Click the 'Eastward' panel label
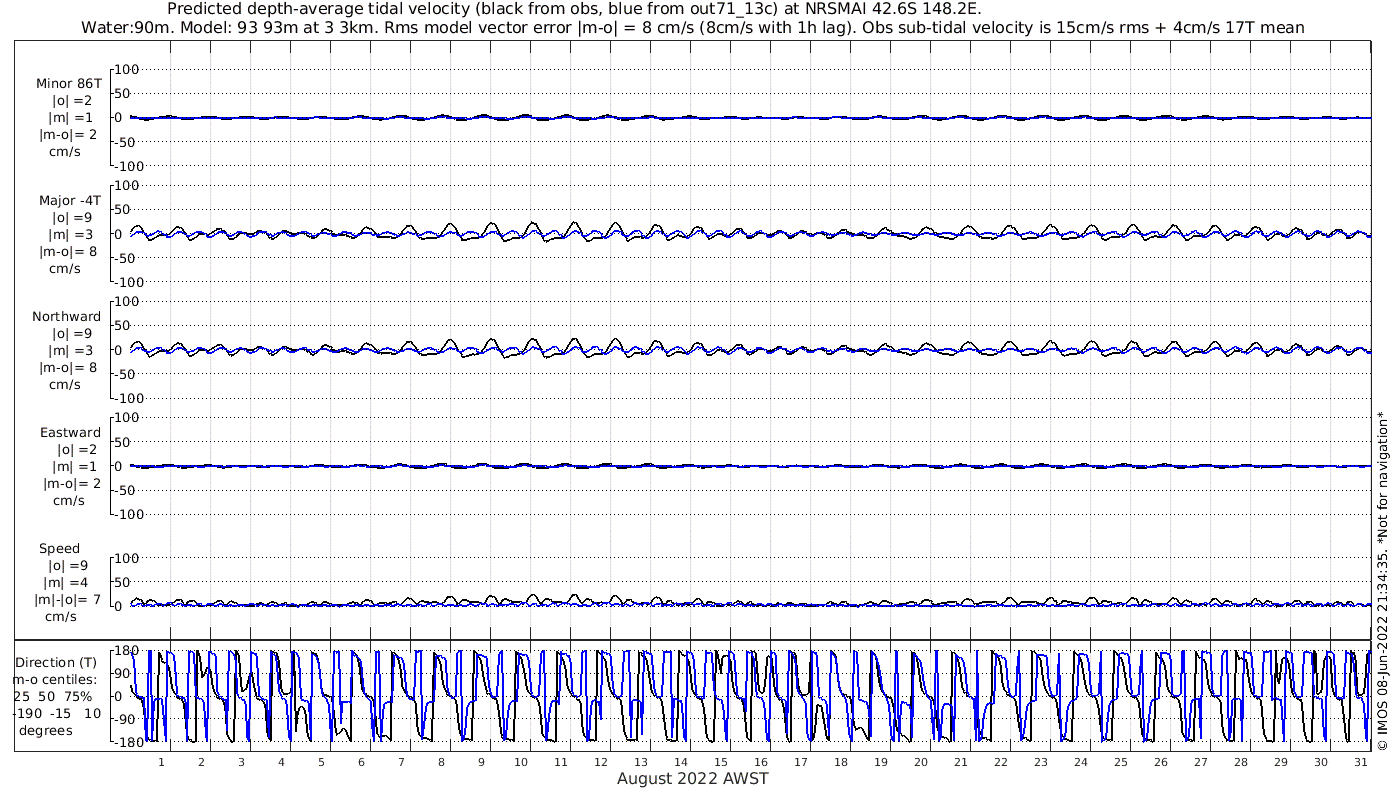This screenshot has width=1400, height=800. point(71,433)
